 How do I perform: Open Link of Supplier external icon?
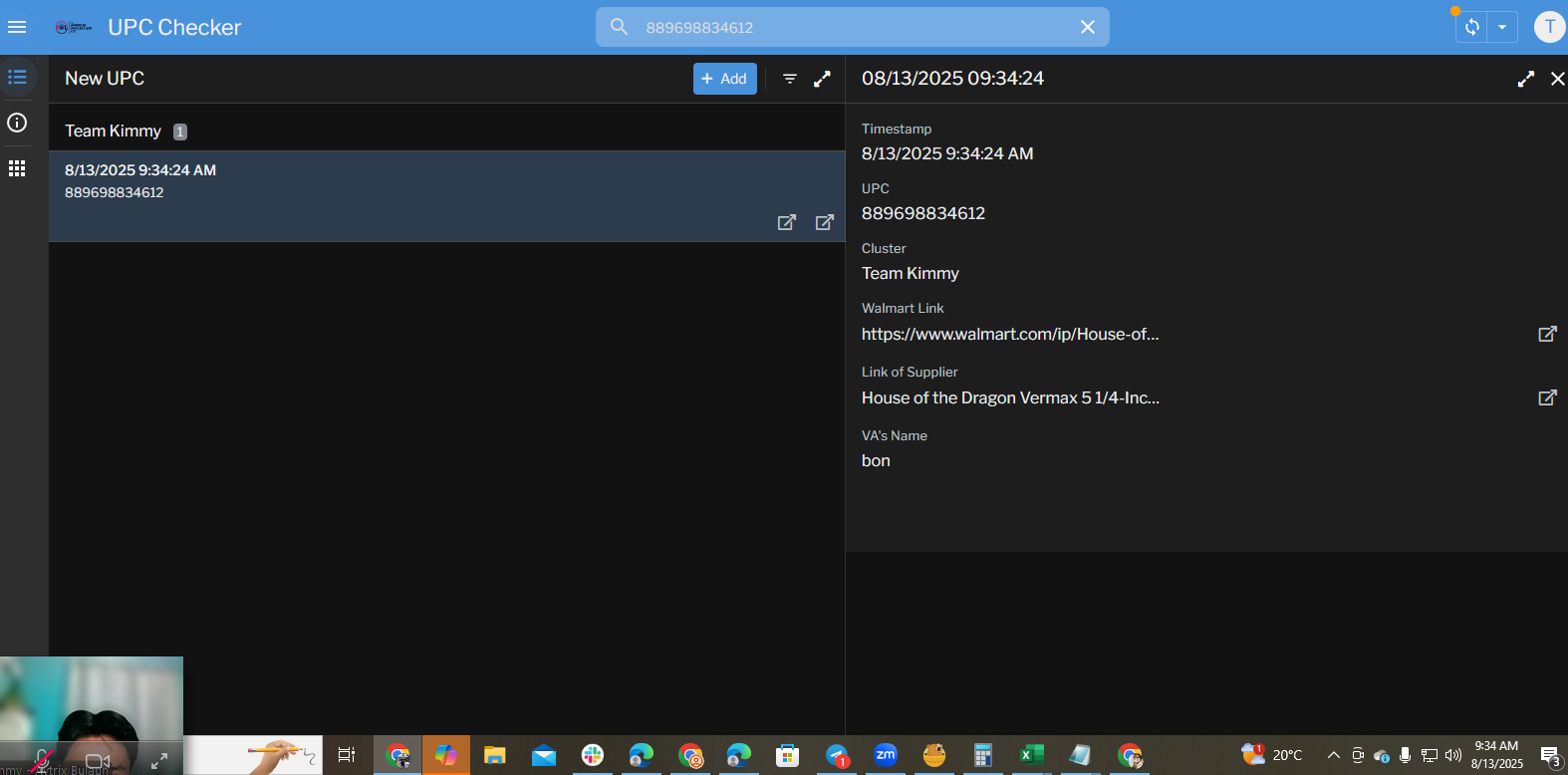click(x=1546, y=397)
